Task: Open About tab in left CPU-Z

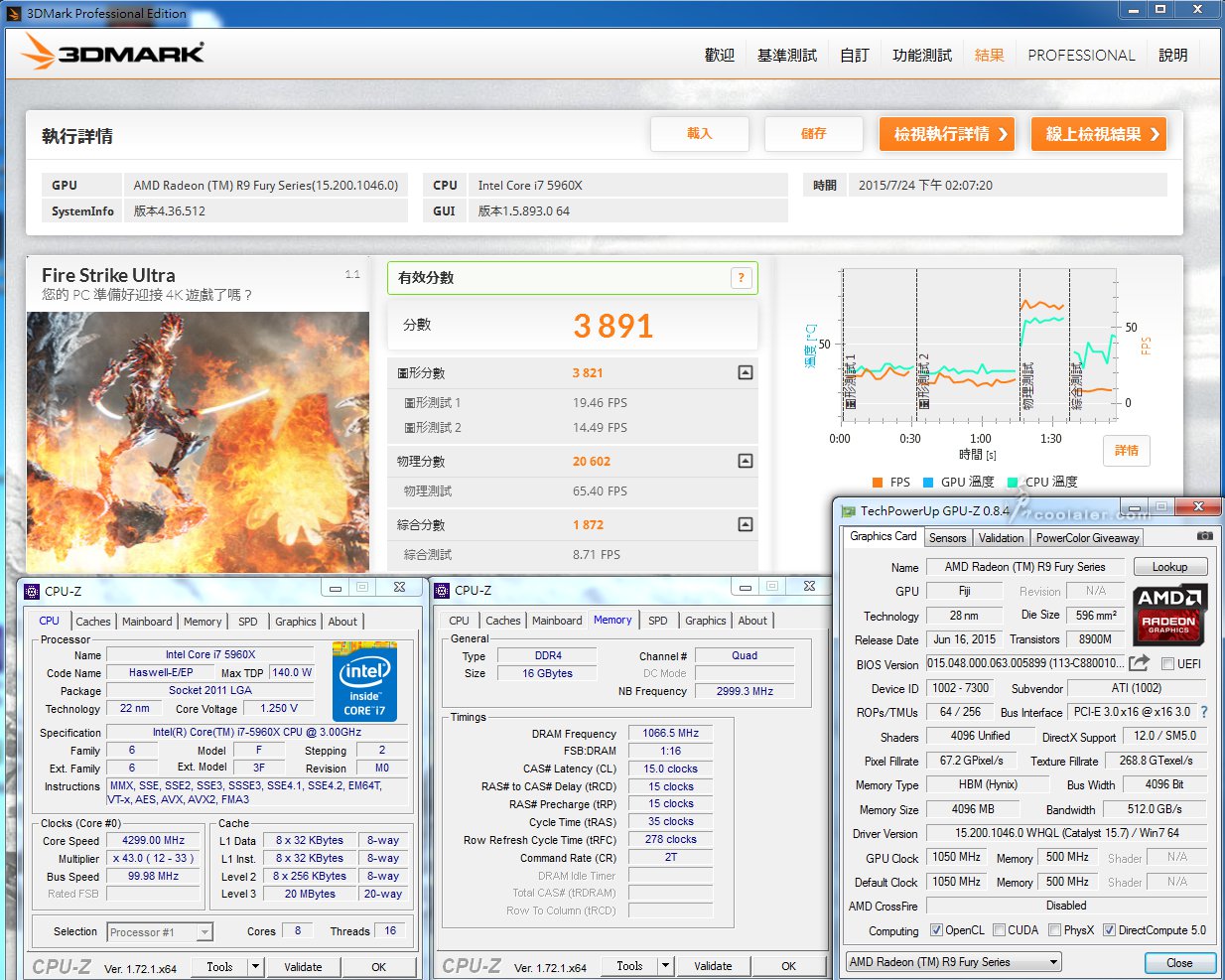Action: tap(342, 622)
